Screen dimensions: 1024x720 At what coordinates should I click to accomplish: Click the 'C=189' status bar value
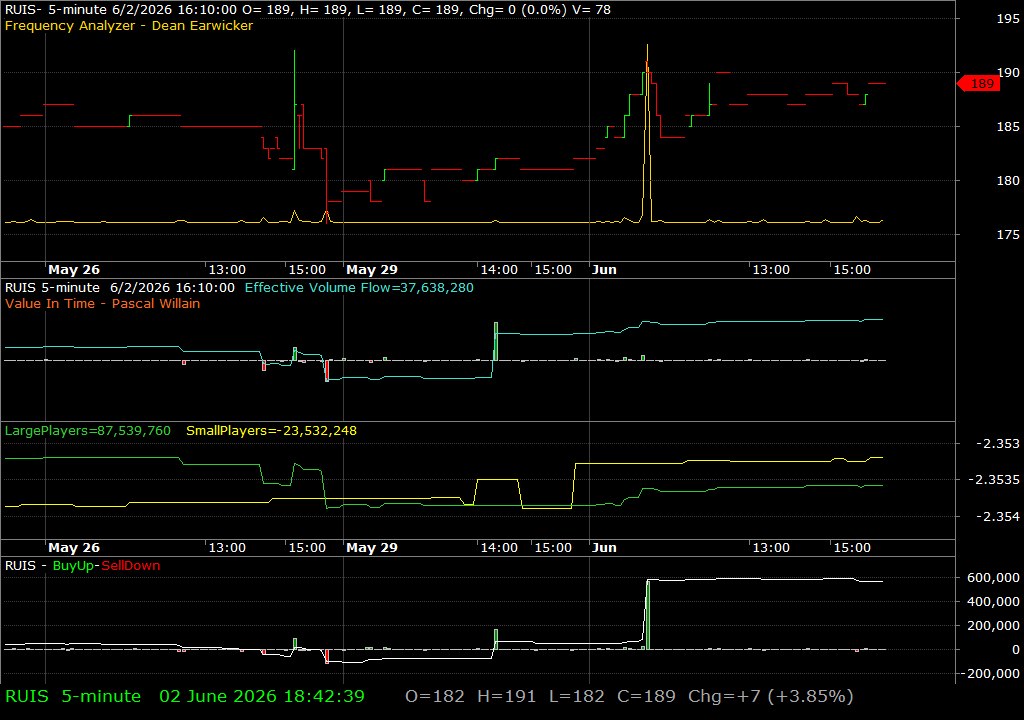(x=646, y=696)
